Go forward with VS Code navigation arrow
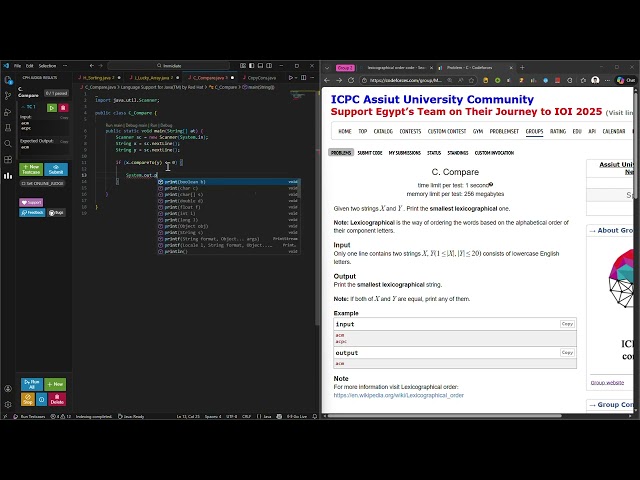The image size is (640, 480). pyautogui.click(x=100, y=66)
